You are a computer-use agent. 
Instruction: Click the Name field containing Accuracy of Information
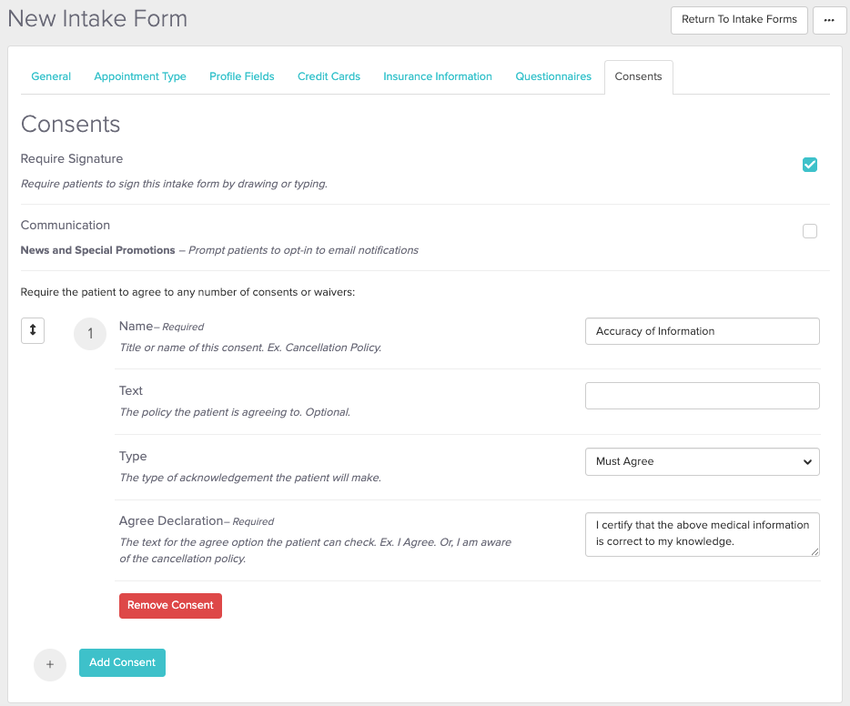(702, 331)
